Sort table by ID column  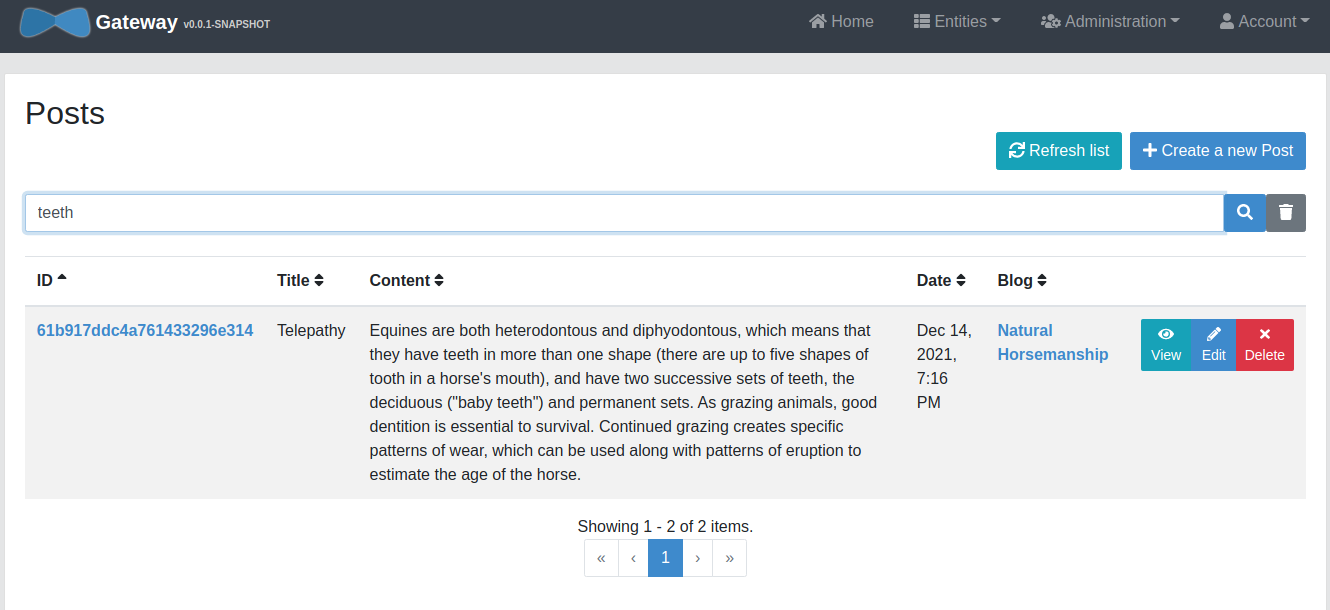[x=51, y=281]
